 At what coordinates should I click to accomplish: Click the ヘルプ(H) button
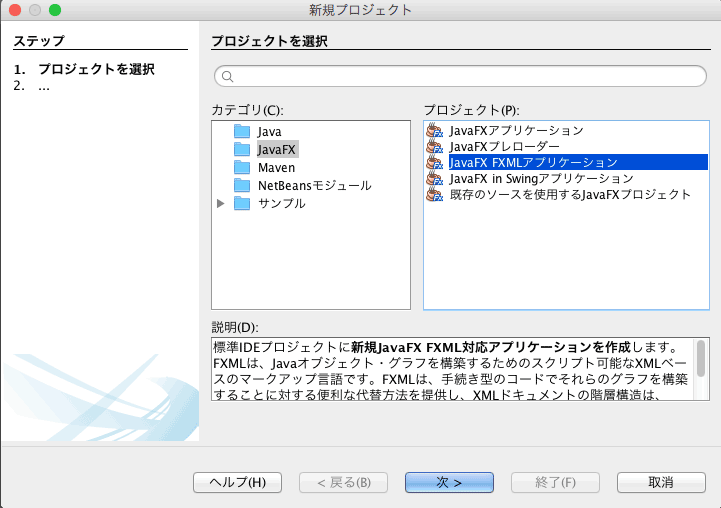click(x=237, y=482)
